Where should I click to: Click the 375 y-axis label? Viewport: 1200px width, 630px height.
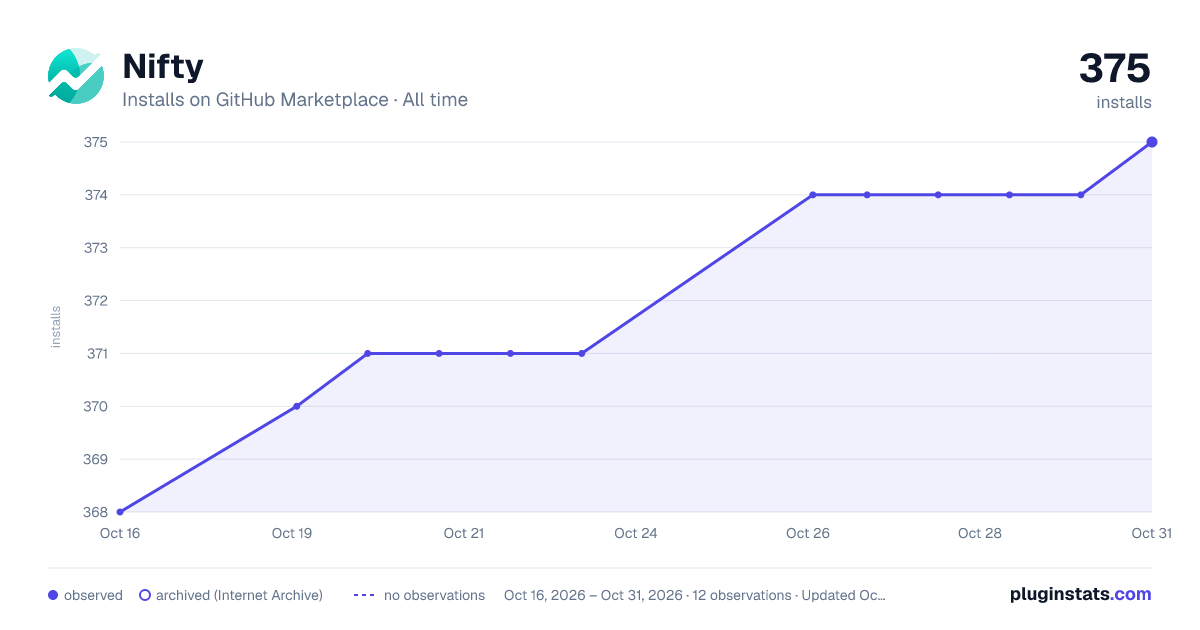(x=96, y=142)
